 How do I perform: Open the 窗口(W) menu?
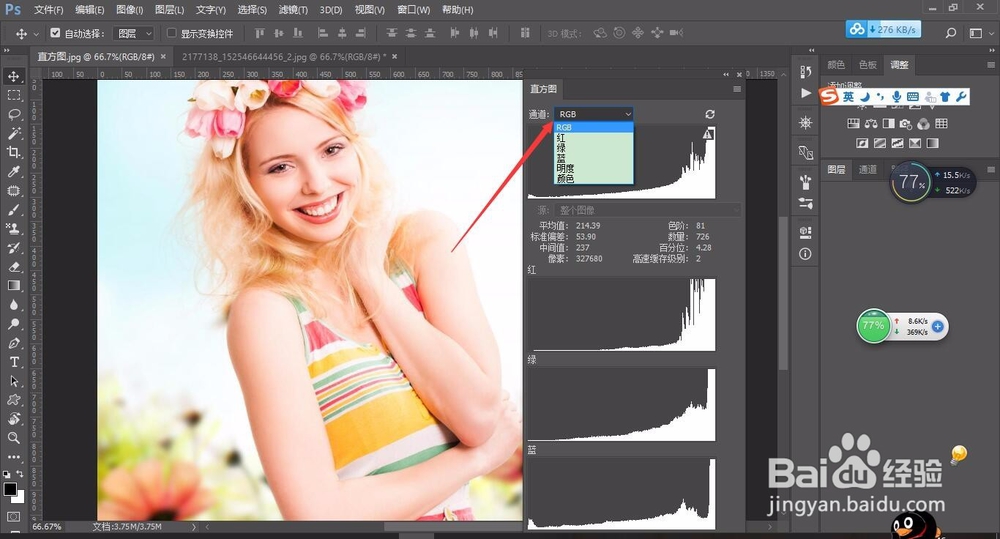click(413, 10)
